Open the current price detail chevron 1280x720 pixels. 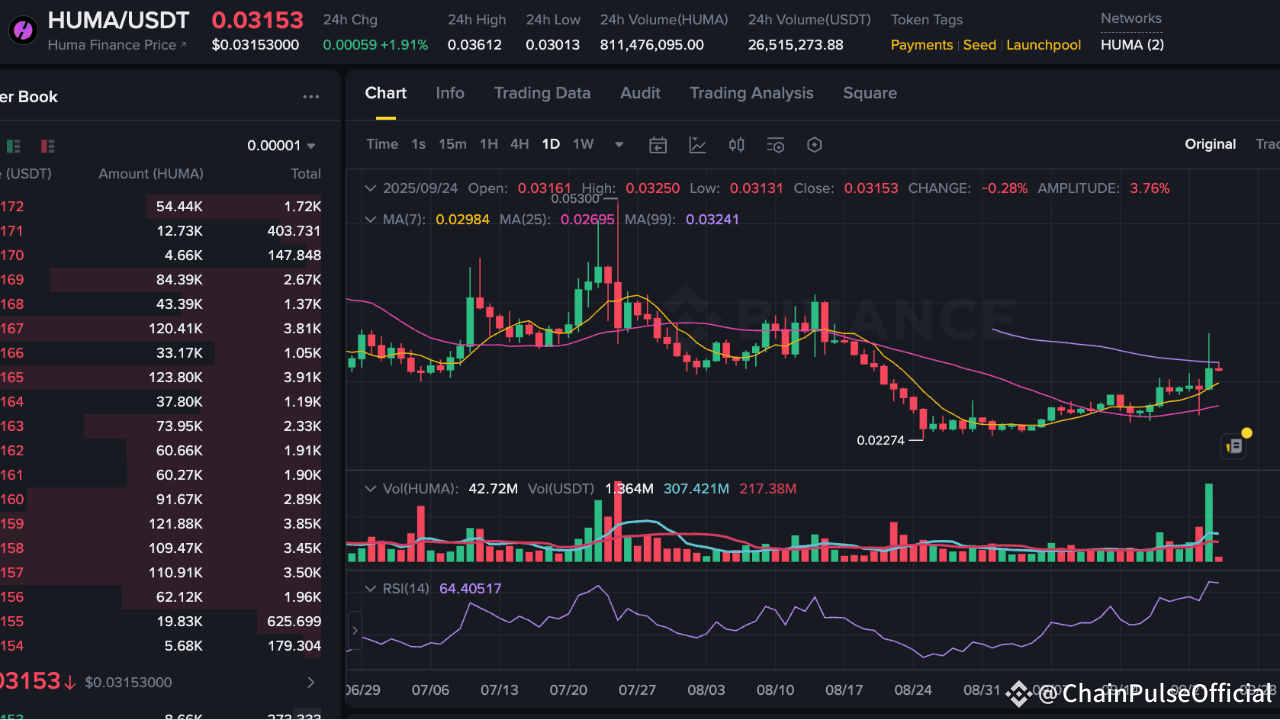coord(311,682)
